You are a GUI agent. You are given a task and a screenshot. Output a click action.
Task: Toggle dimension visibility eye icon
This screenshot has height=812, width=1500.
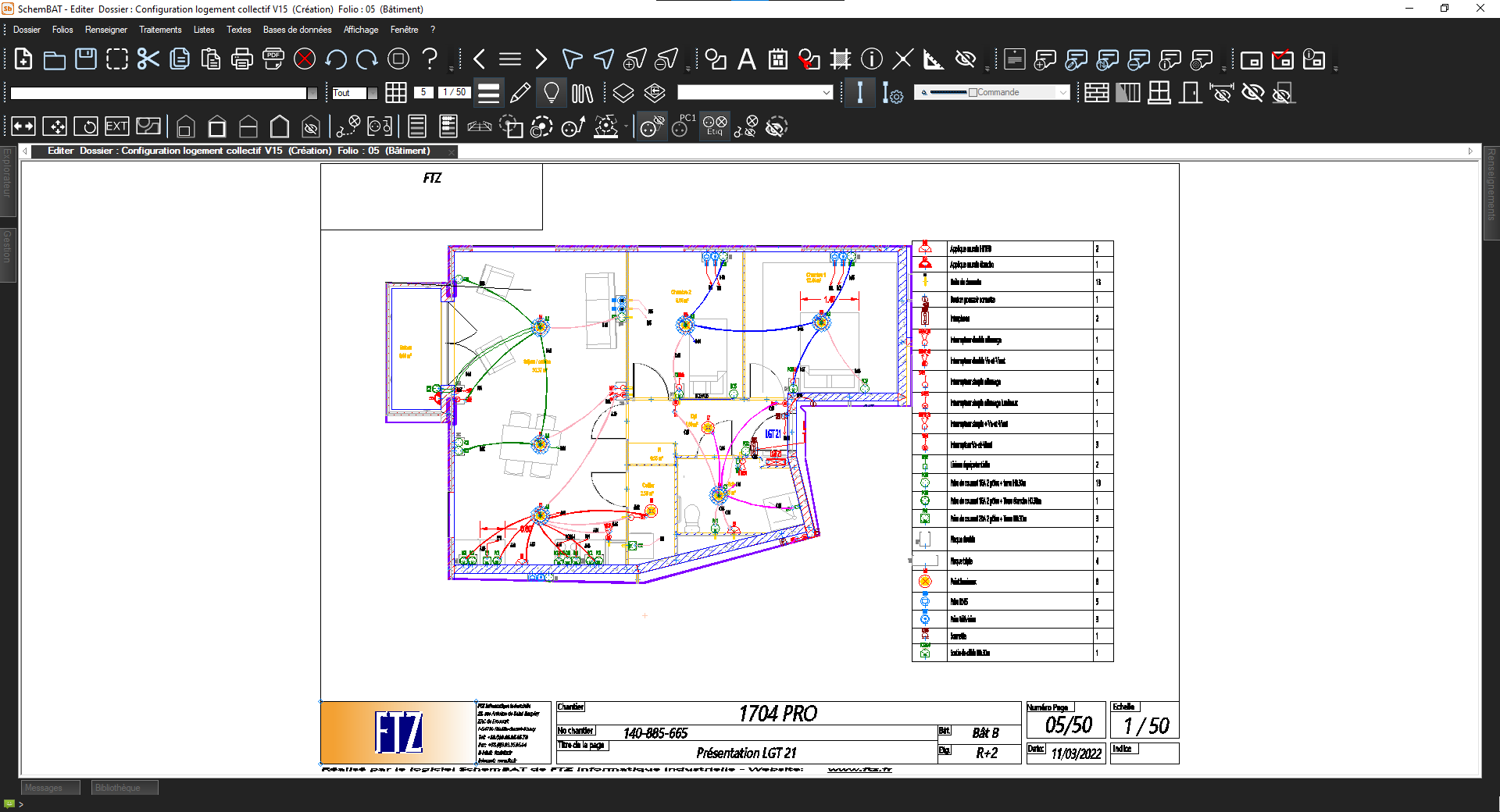(1222, 93)
